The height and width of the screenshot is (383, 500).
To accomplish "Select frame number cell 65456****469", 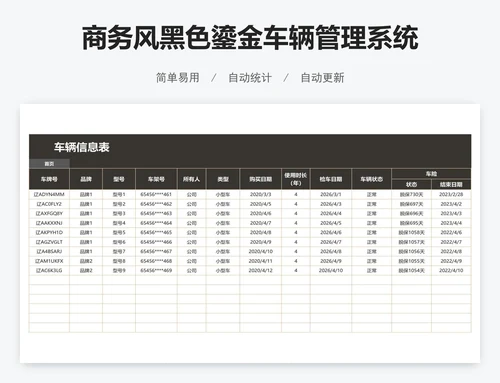I will [x=156, y=270].
